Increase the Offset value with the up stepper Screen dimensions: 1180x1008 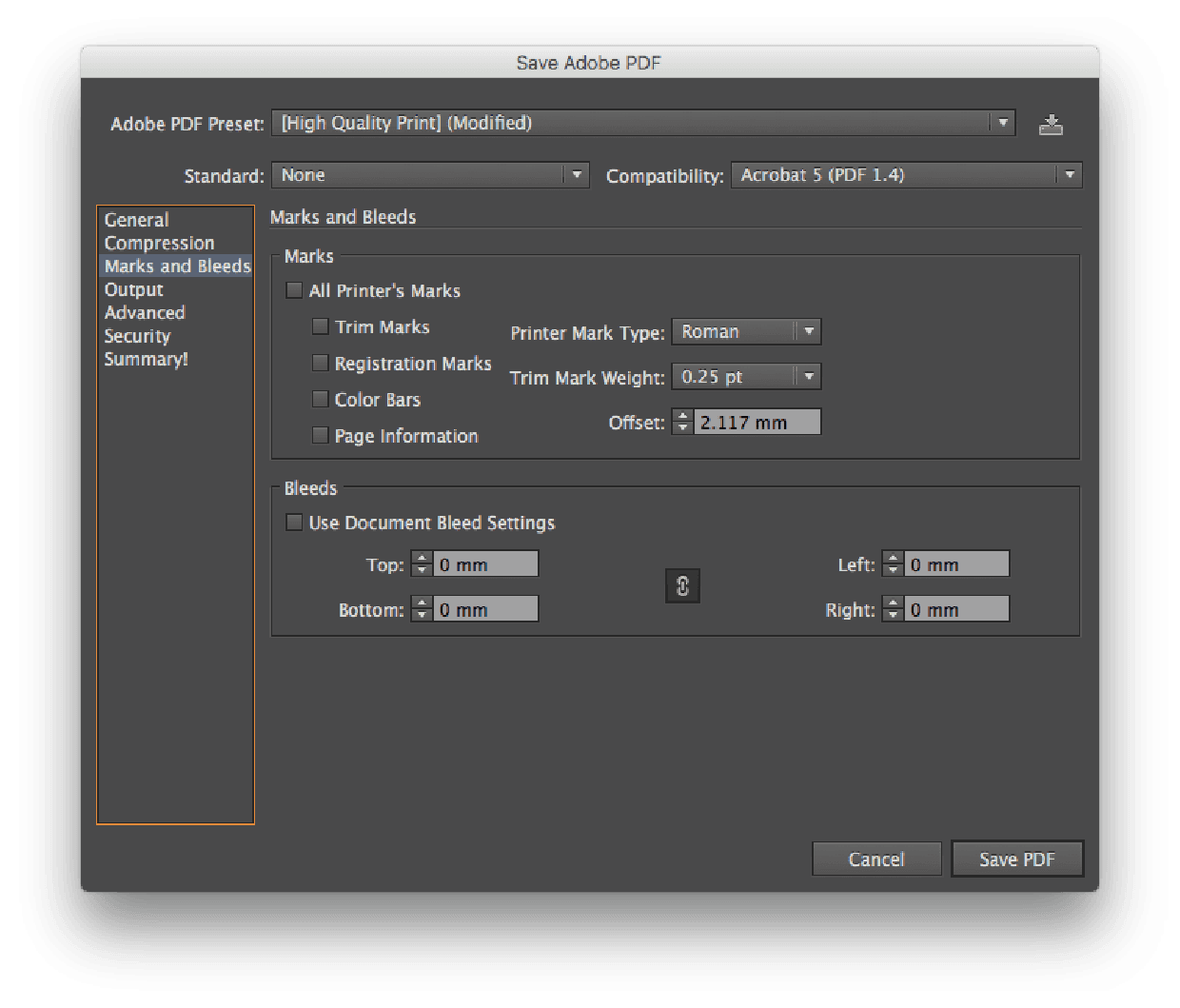point(683,417)
